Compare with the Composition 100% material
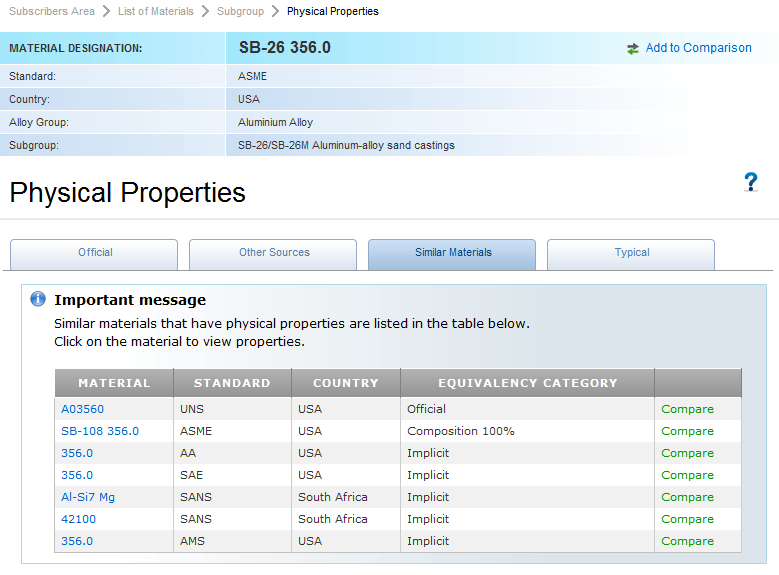 tap(687, 431)
